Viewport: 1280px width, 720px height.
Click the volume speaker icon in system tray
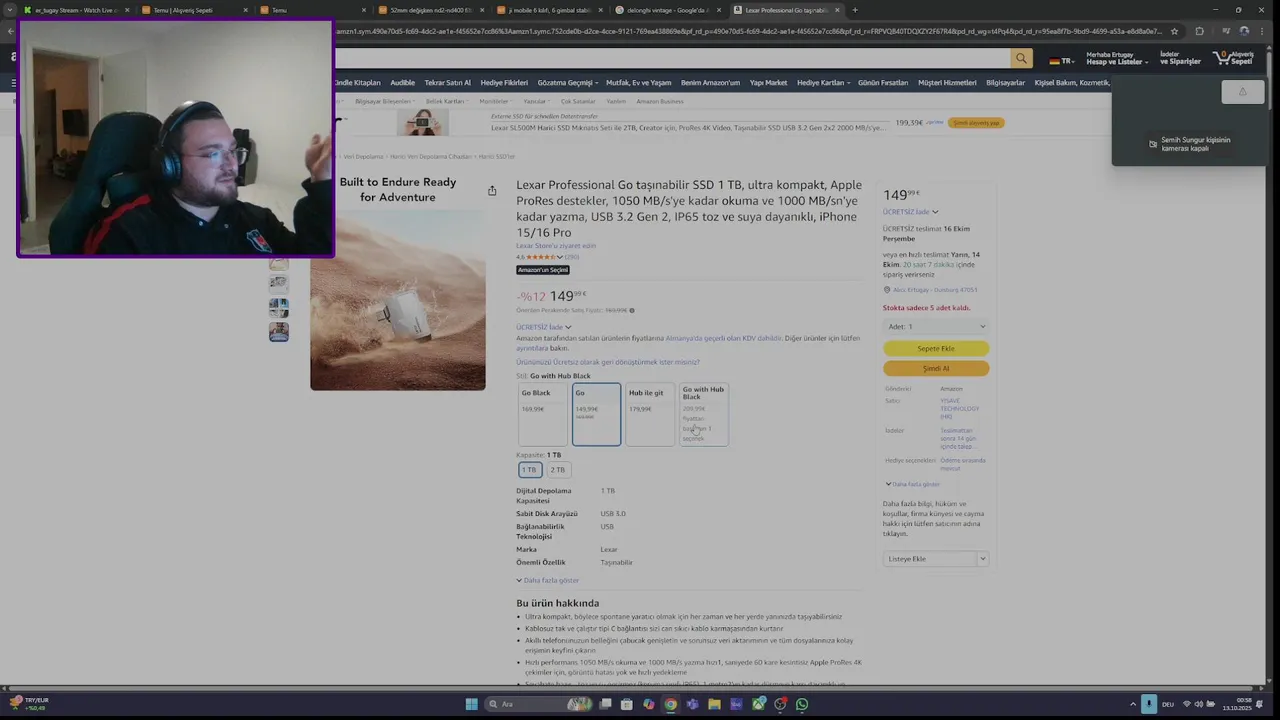[1199, 704]
